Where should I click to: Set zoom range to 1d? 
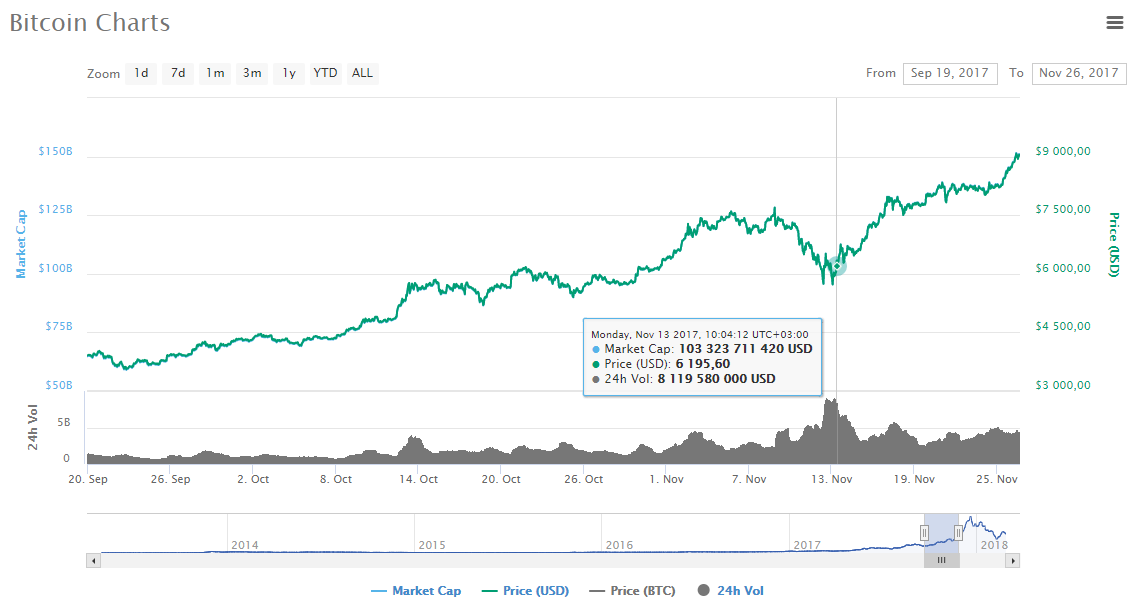coord(141,73)
